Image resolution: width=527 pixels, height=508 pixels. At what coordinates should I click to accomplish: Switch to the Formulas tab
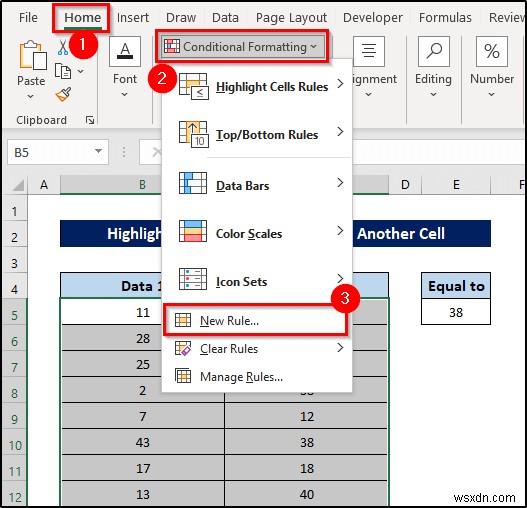(x=445, y=17)
